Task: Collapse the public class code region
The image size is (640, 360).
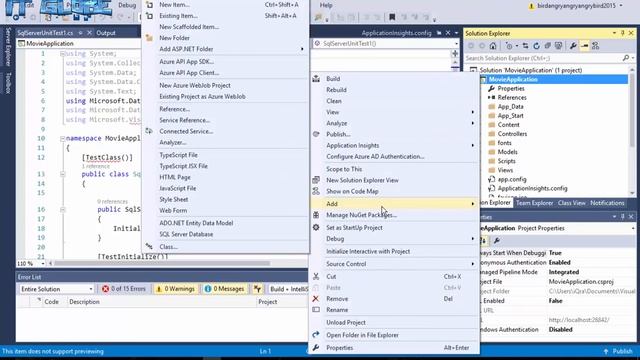Action: 62,174
